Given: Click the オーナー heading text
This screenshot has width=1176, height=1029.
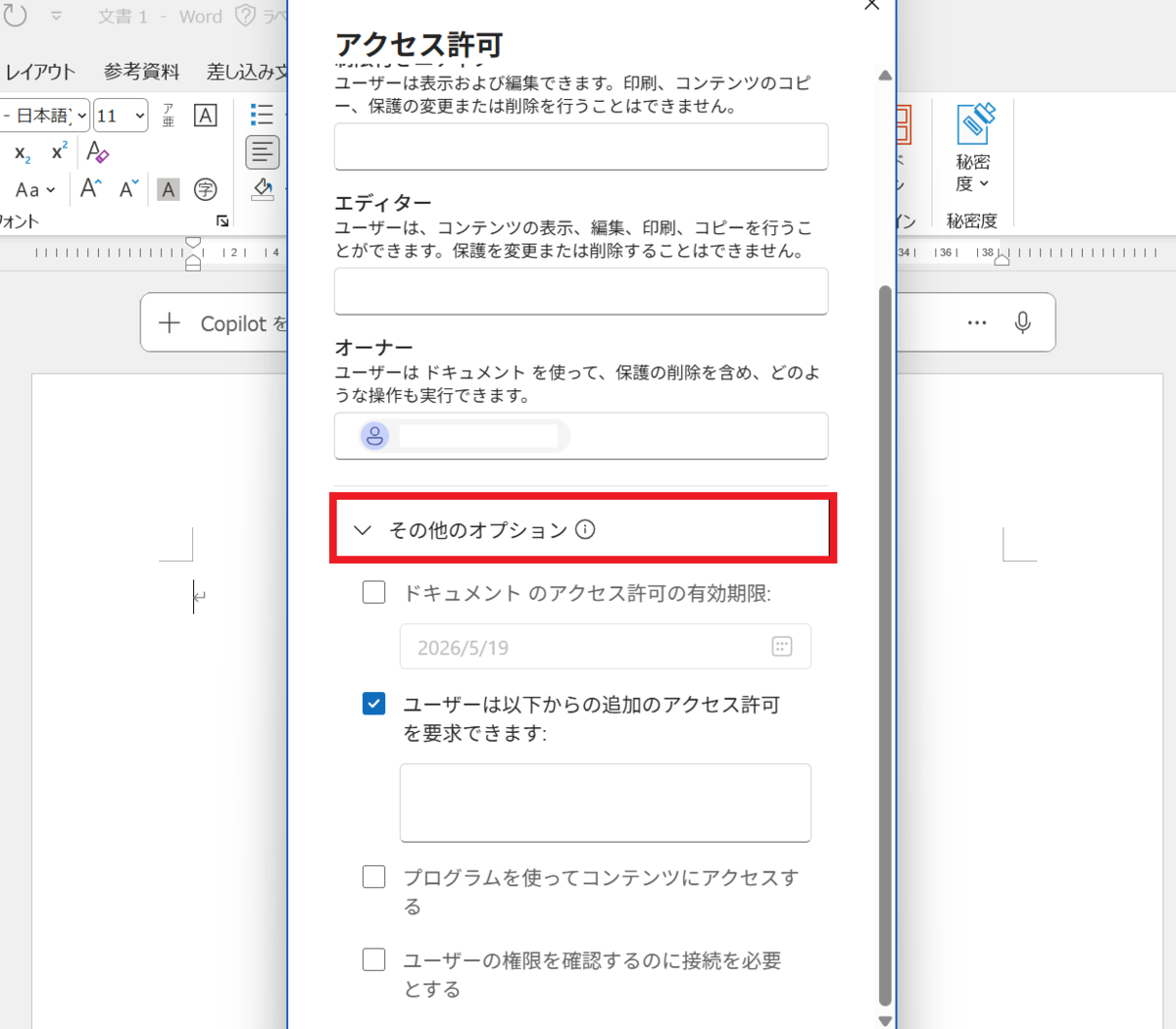Looking at the screenshot, I should click(x=374, y=348).
